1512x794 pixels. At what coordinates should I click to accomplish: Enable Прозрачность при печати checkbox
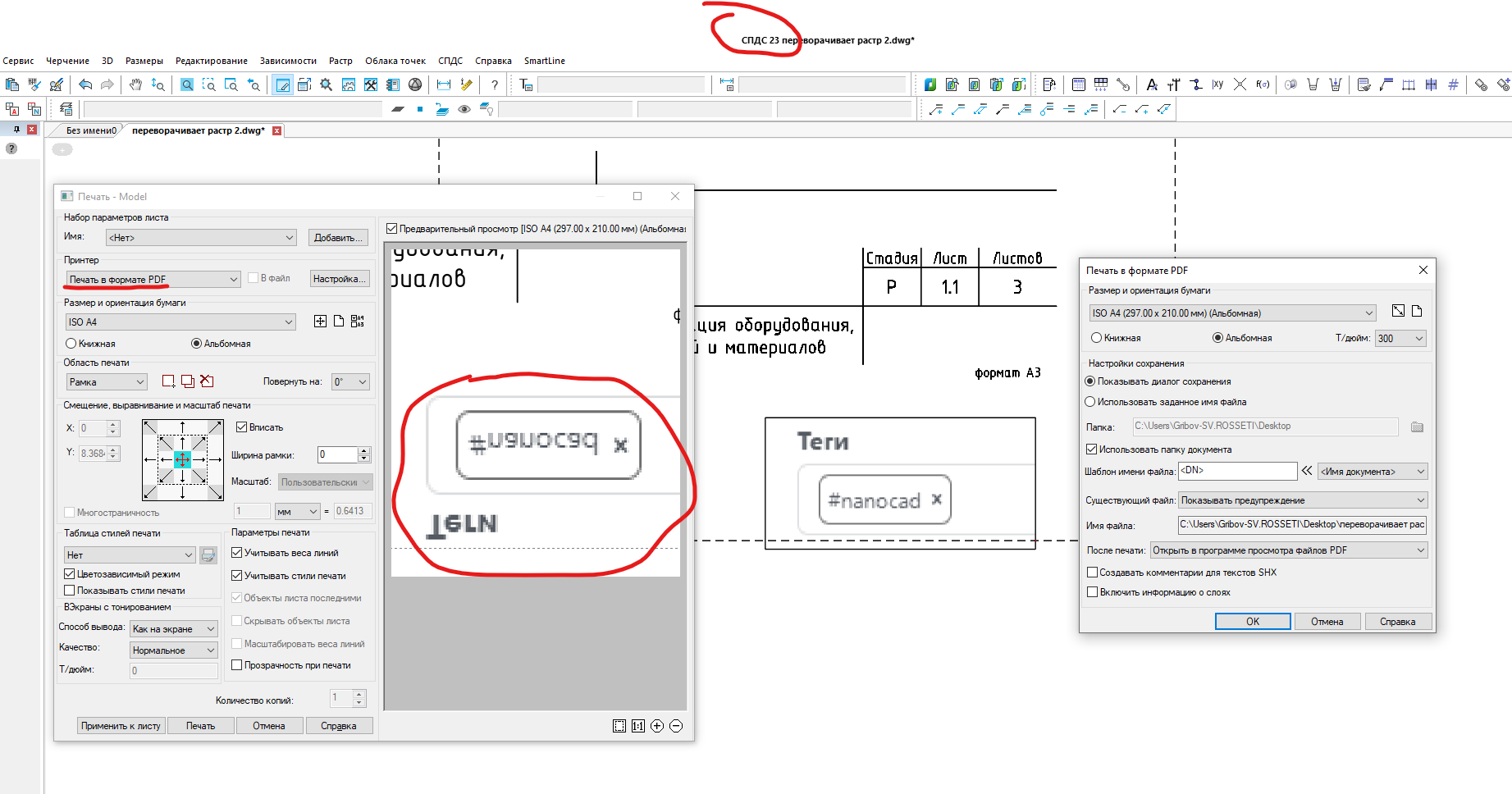tap(237, 665)
